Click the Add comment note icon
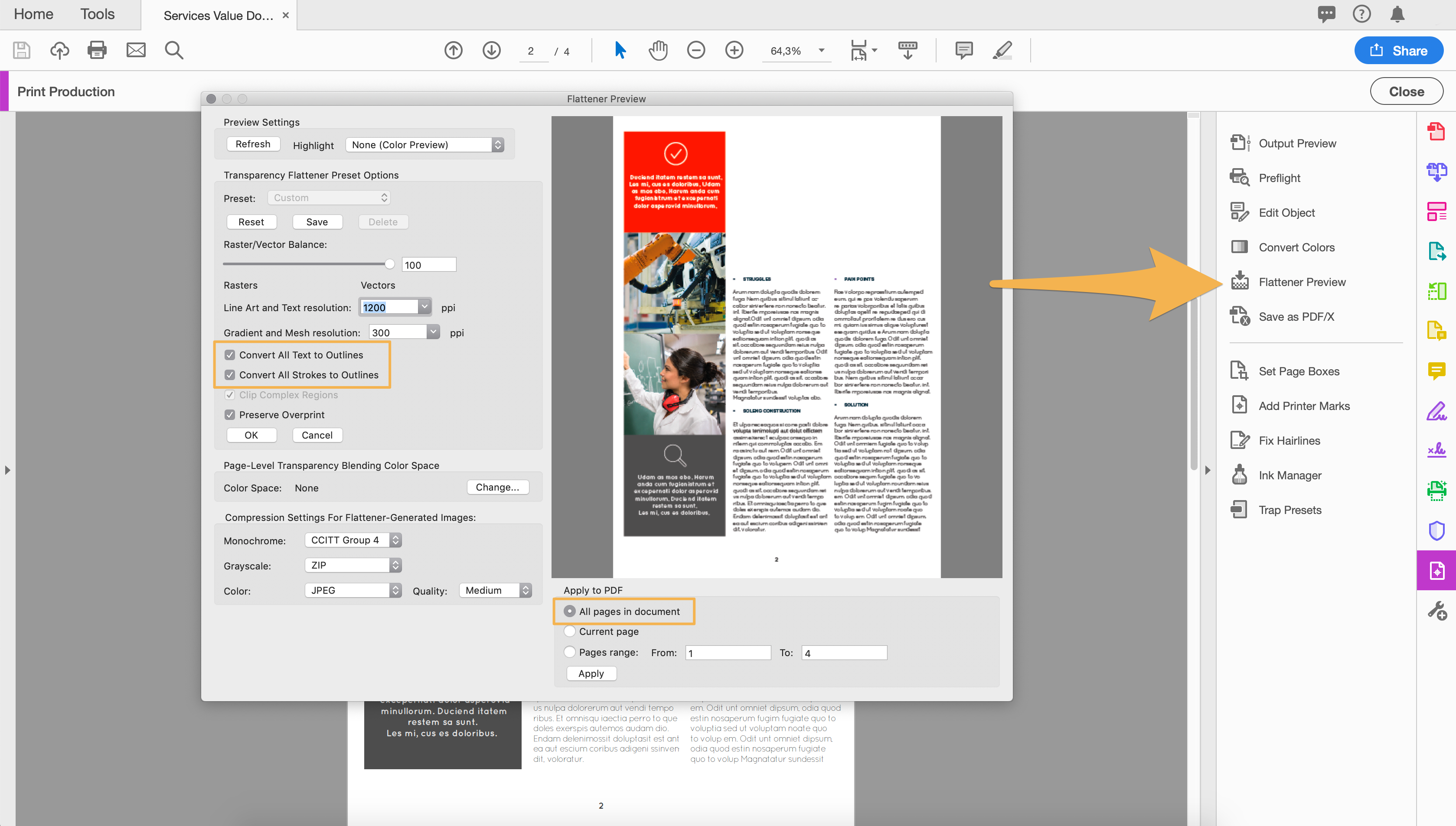Image resolution: width=1456 pixels, height=826 pixels. coord(963,51)
